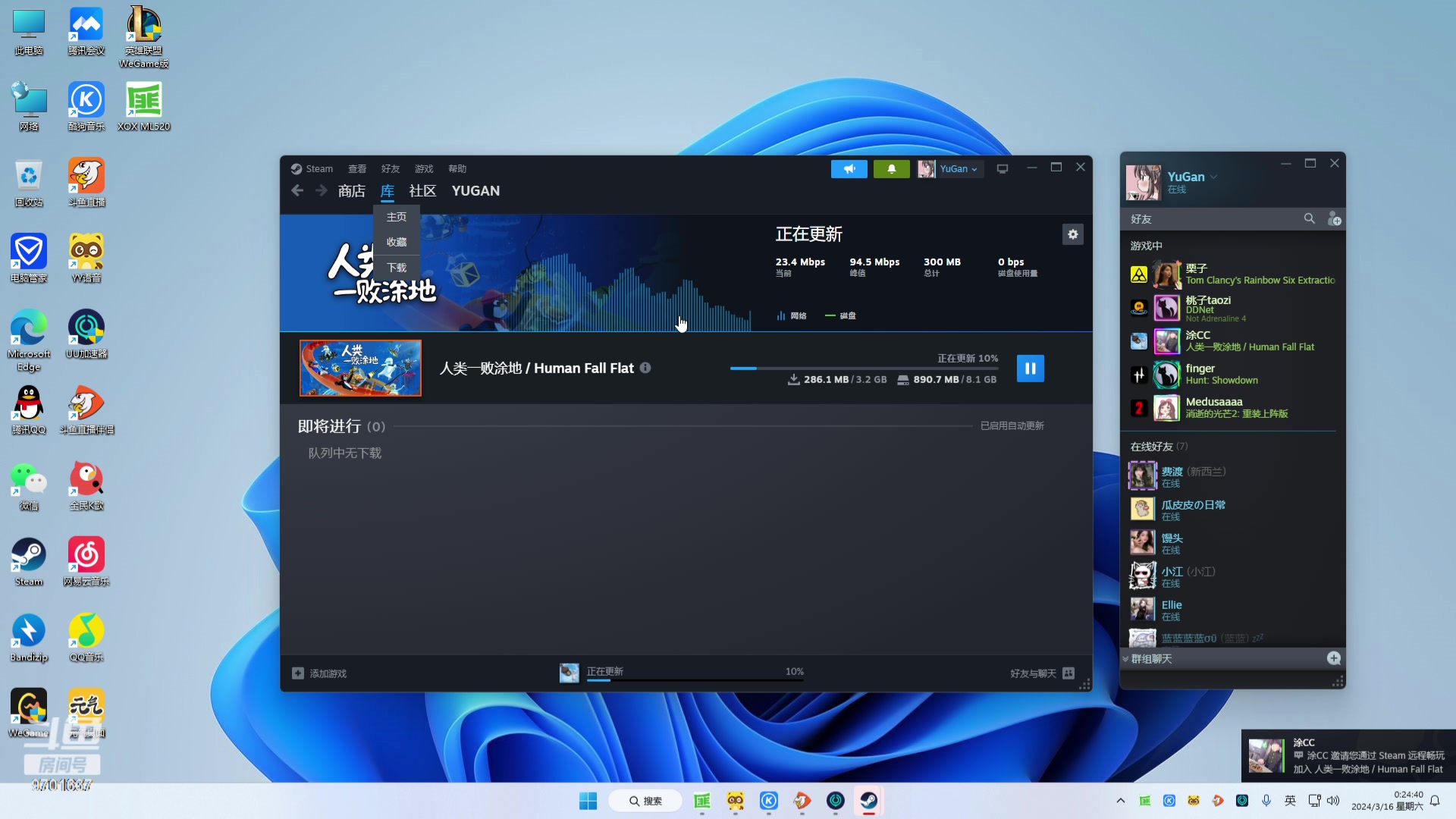Screen dimensions: 1456x819
Task: Open Bandizip desktop icon
Action: pyautogui.click(x=29, y=637)
